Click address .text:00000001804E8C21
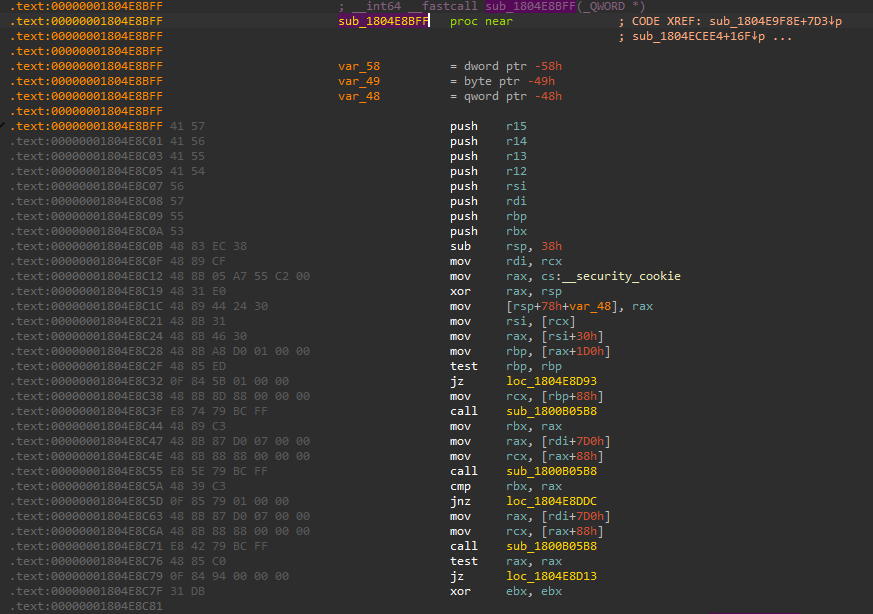 (x=86, y=321)
